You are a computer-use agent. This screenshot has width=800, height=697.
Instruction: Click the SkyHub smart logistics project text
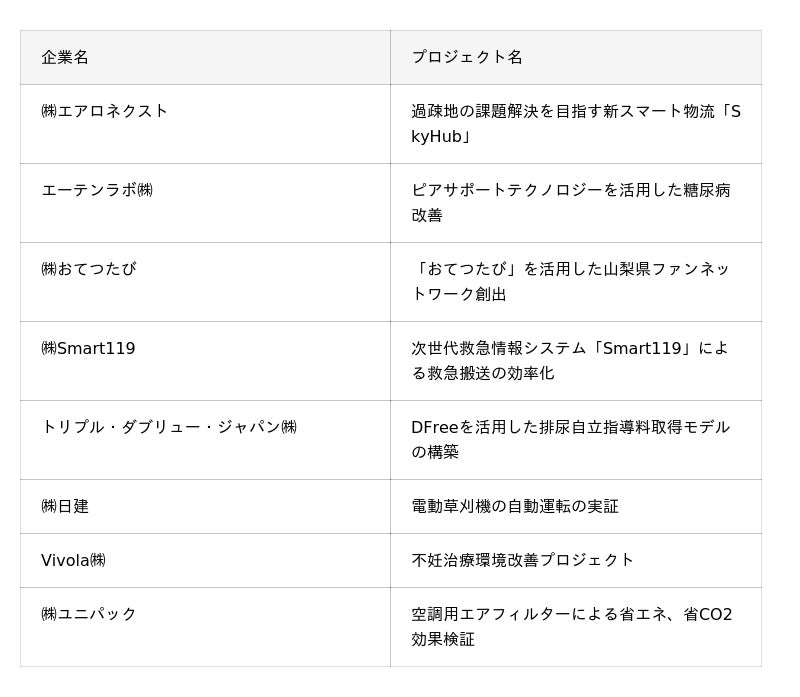[x=575, y=124]
